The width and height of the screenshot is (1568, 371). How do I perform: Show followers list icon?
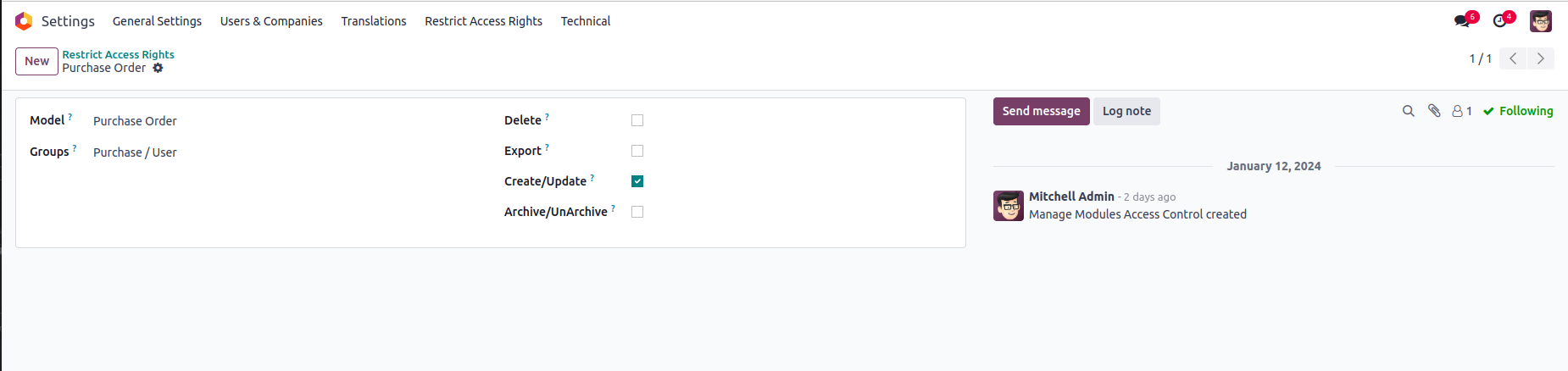click(1461, 111)
